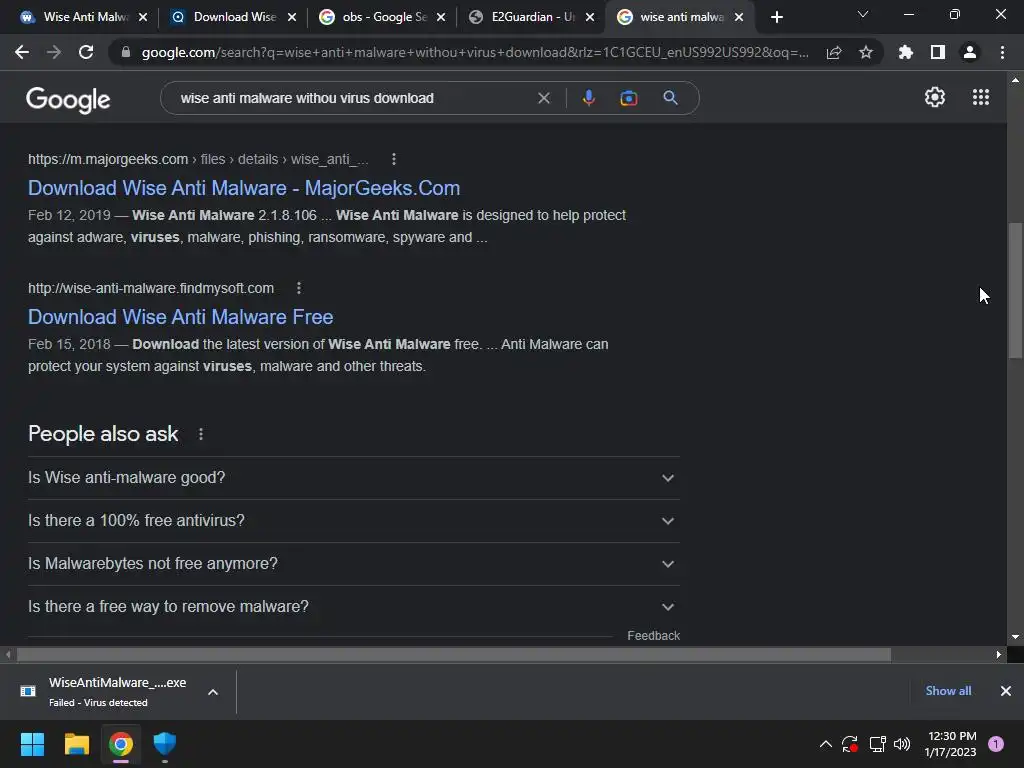This screenshot has height=768, width=1024.
Task: Open the tab search dropdown
Action: click(x=863, y=14)
